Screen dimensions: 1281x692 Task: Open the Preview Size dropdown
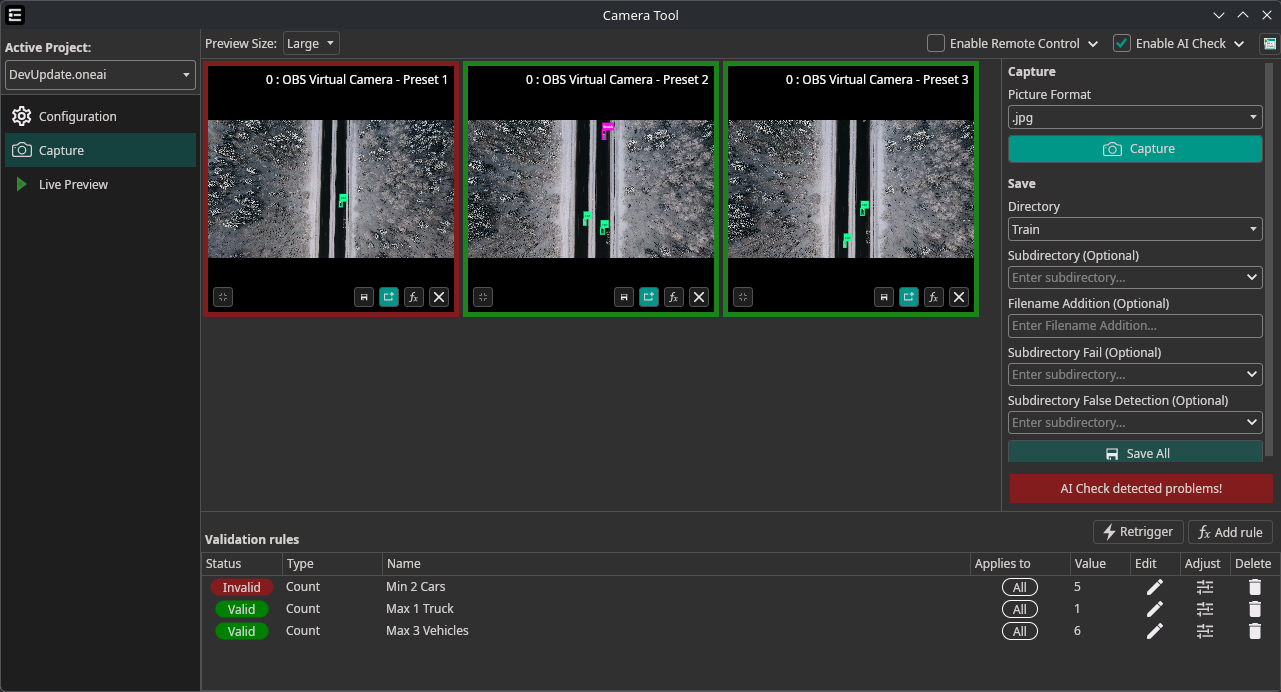tap(311, 43)
